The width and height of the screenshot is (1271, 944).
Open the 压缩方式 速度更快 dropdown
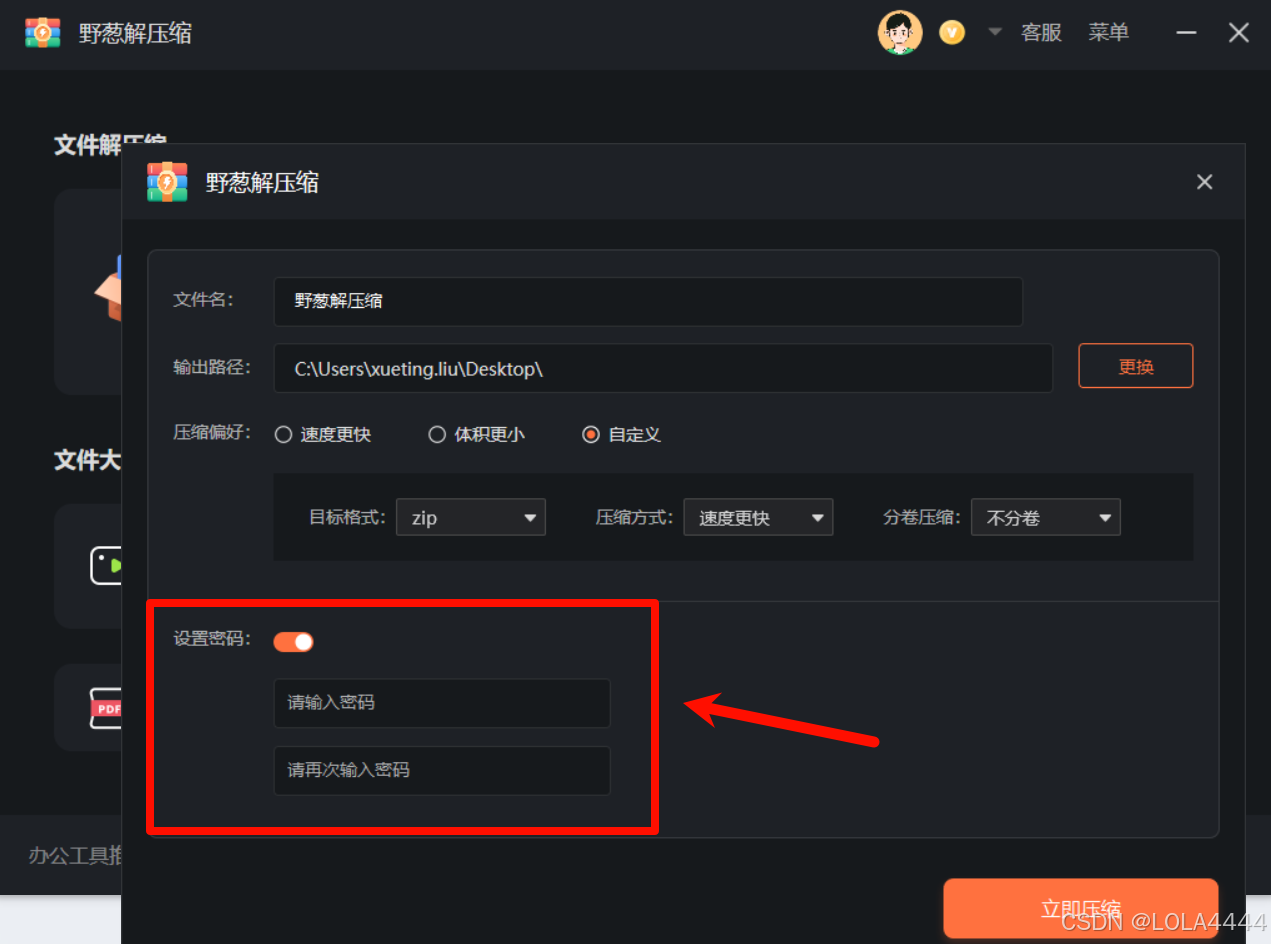[x=758, y=518]
